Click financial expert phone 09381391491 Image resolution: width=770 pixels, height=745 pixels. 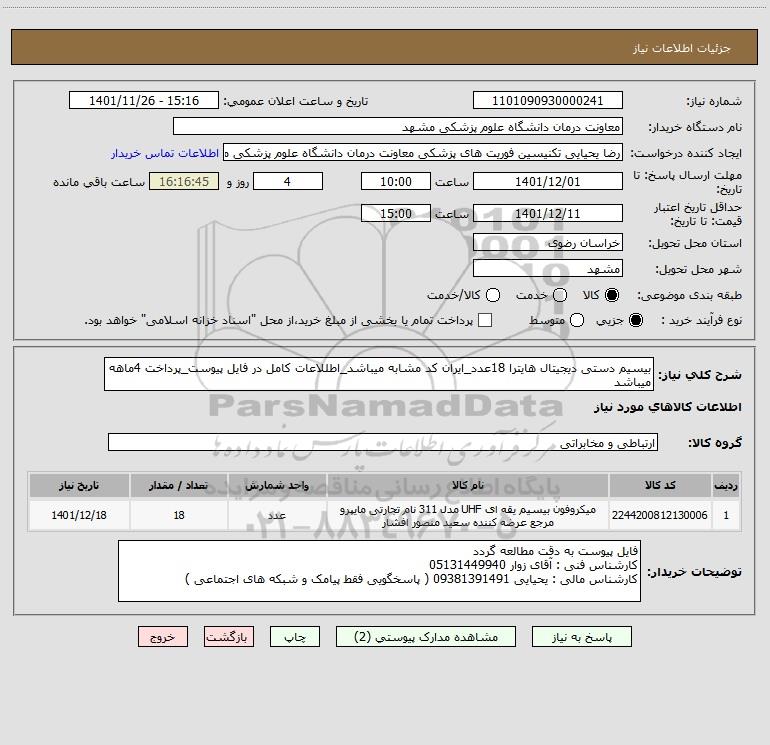471,579
